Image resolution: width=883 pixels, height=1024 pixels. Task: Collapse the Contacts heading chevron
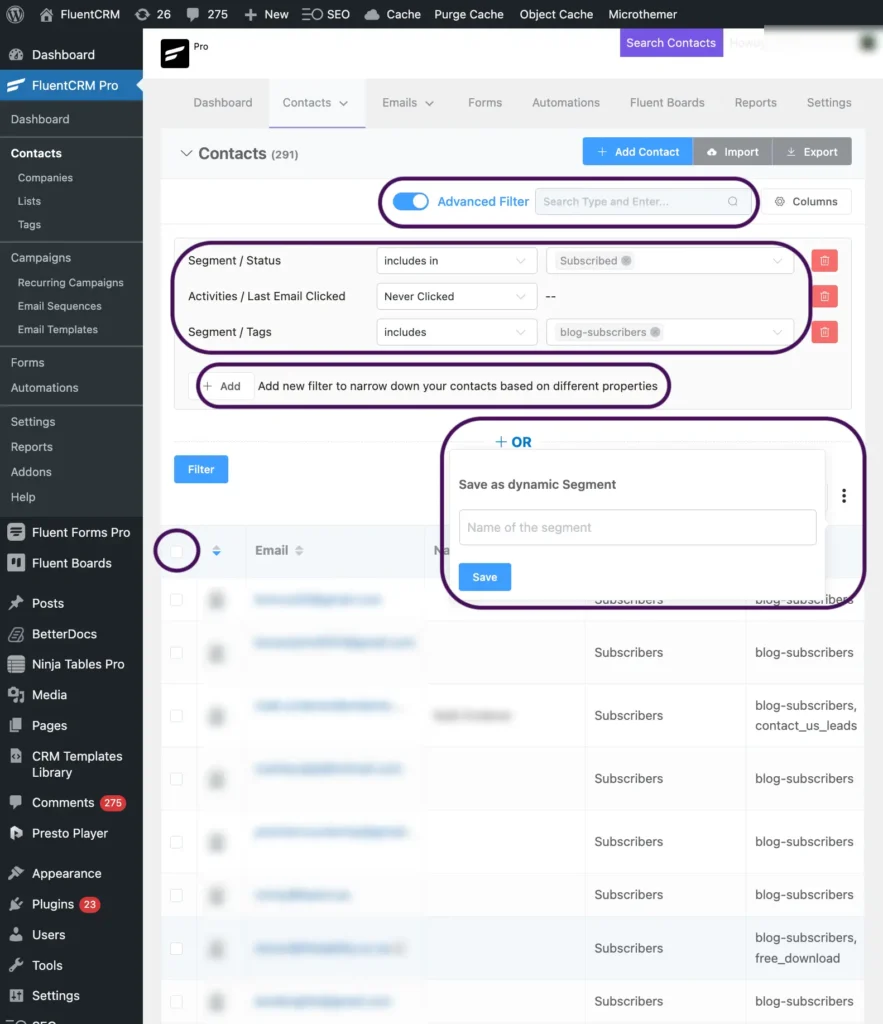pos(186,153)
